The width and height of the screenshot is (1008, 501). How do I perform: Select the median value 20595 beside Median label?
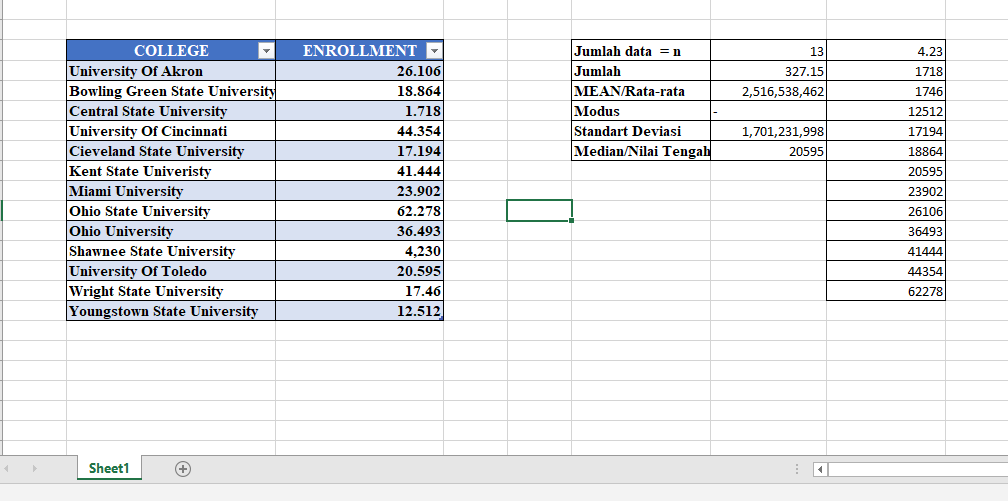click(x=768, y=150)
